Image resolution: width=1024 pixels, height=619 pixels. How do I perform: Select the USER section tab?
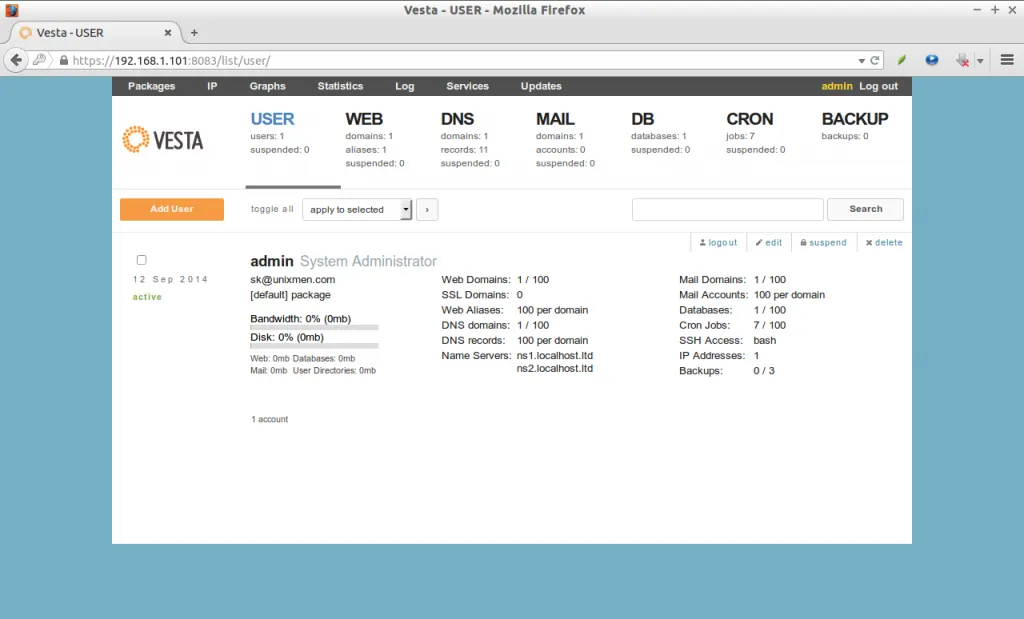tap(272, 119)
